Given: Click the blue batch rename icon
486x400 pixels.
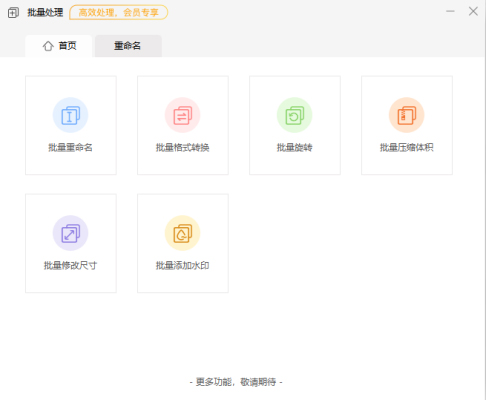Looking at the screenshot, I should pos(71,115).
